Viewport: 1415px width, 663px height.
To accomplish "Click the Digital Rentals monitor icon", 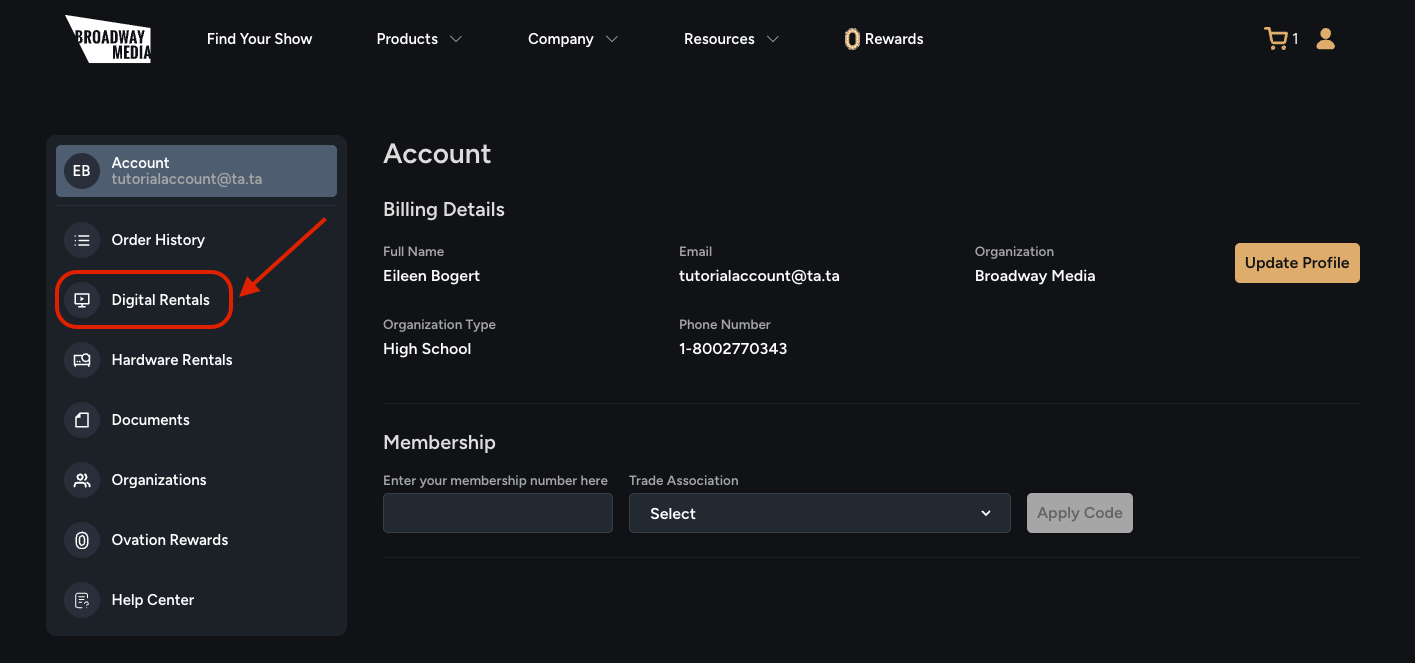I will (x=81, y=299).
